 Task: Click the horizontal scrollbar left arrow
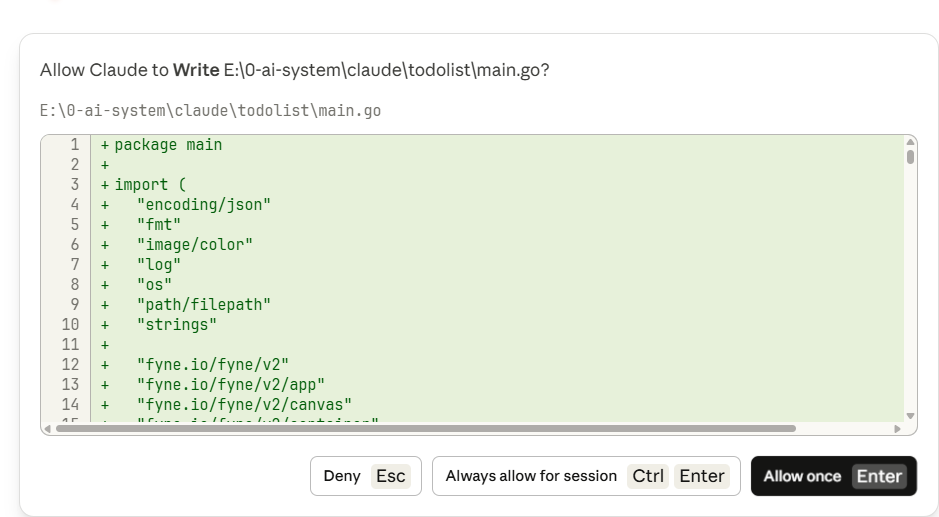[x=48, y=429]
